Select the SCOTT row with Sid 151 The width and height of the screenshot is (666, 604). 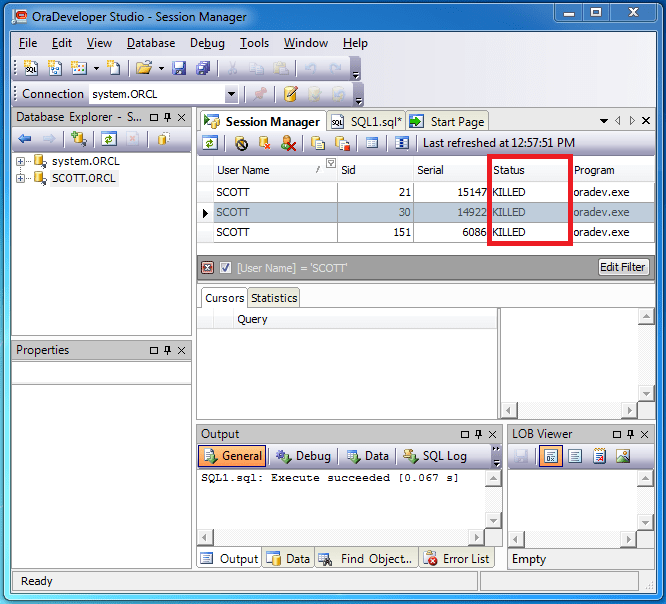click(x=426, y=232)
